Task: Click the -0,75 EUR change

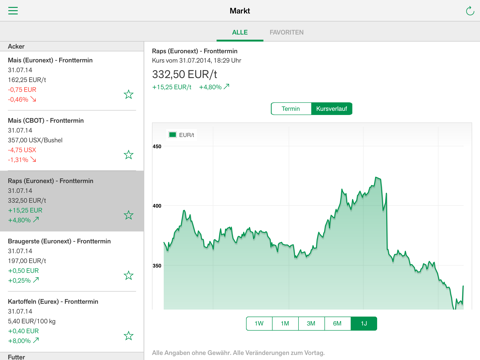Action: click(x=22, y=89)
